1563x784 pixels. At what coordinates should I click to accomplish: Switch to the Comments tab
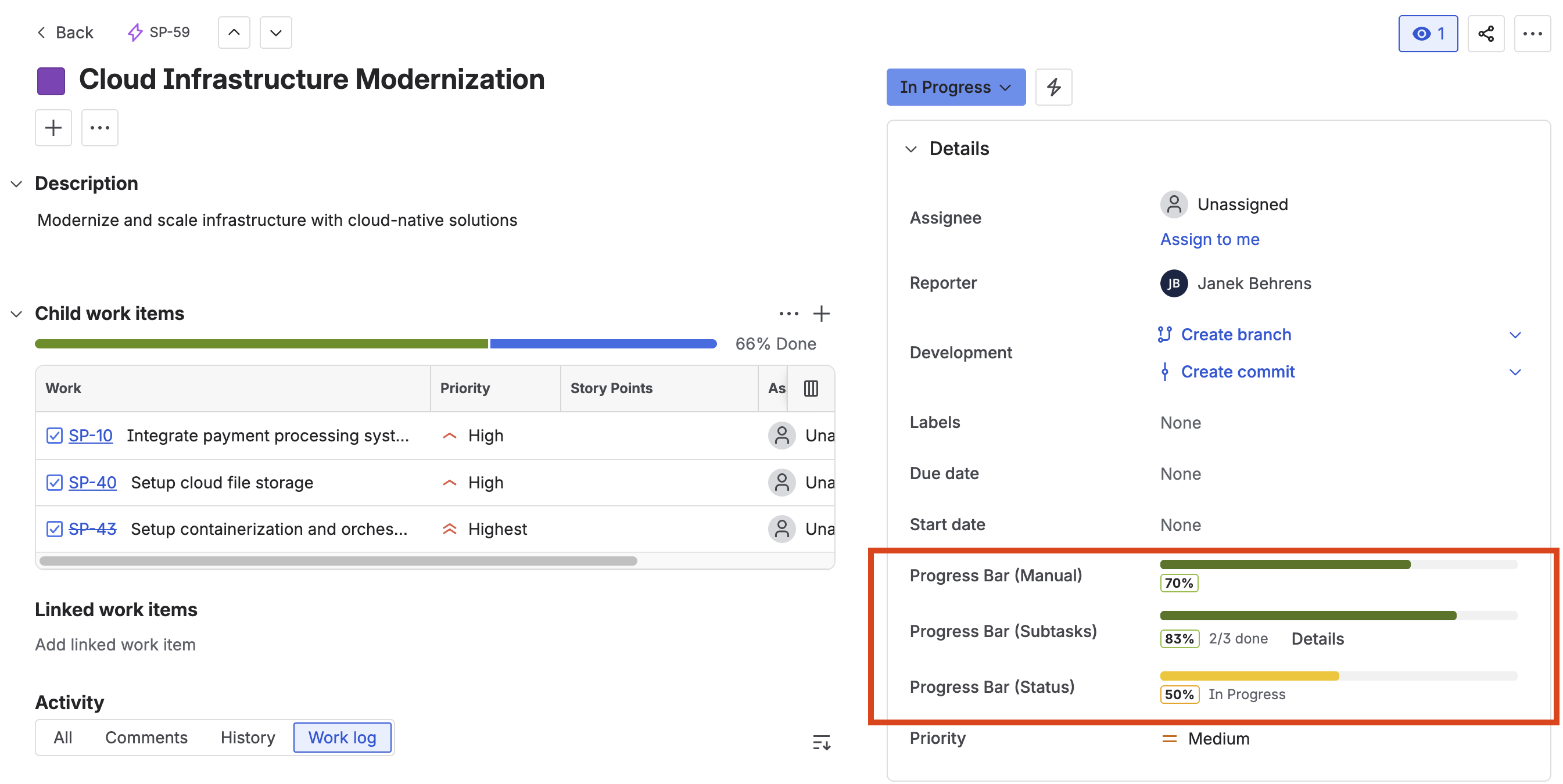(146, 738)
